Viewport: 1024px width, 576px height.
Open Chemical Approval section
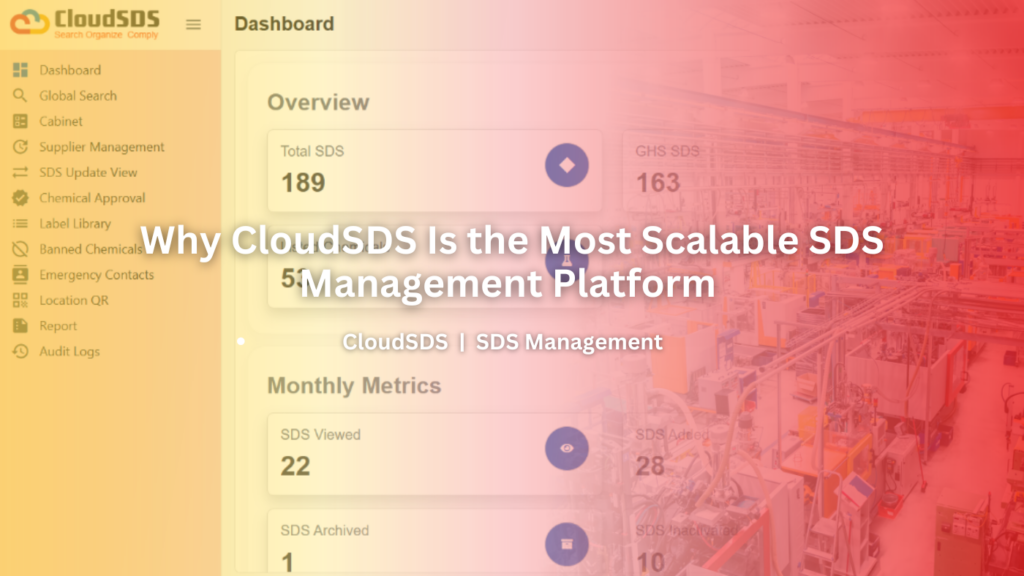[92, 198]
